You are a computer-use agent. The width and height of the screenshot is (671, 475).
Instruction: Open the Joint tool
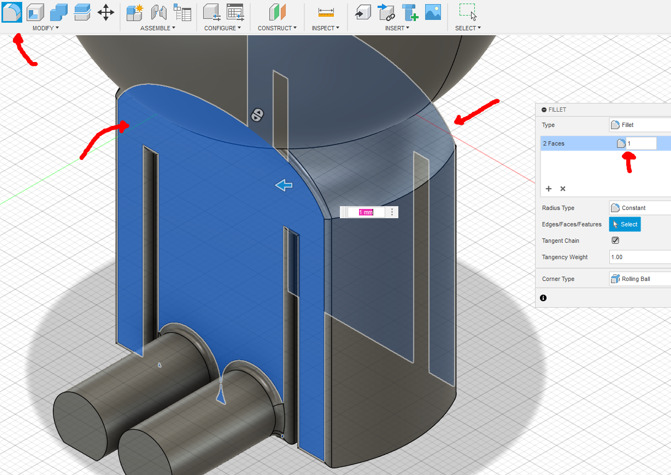pos(159,12)
